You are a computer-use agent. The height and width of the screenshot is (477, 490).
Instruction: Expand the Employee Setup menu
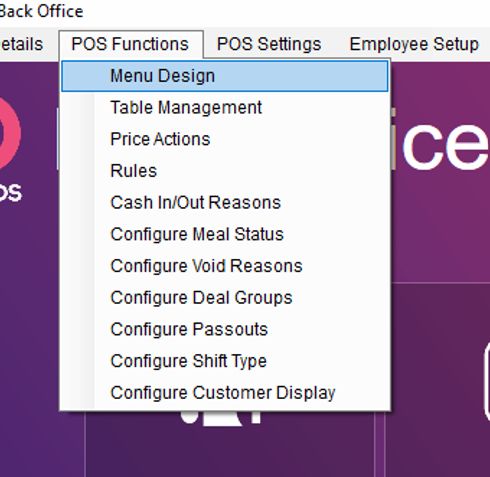pyautogui.click(x=414, y=44)
